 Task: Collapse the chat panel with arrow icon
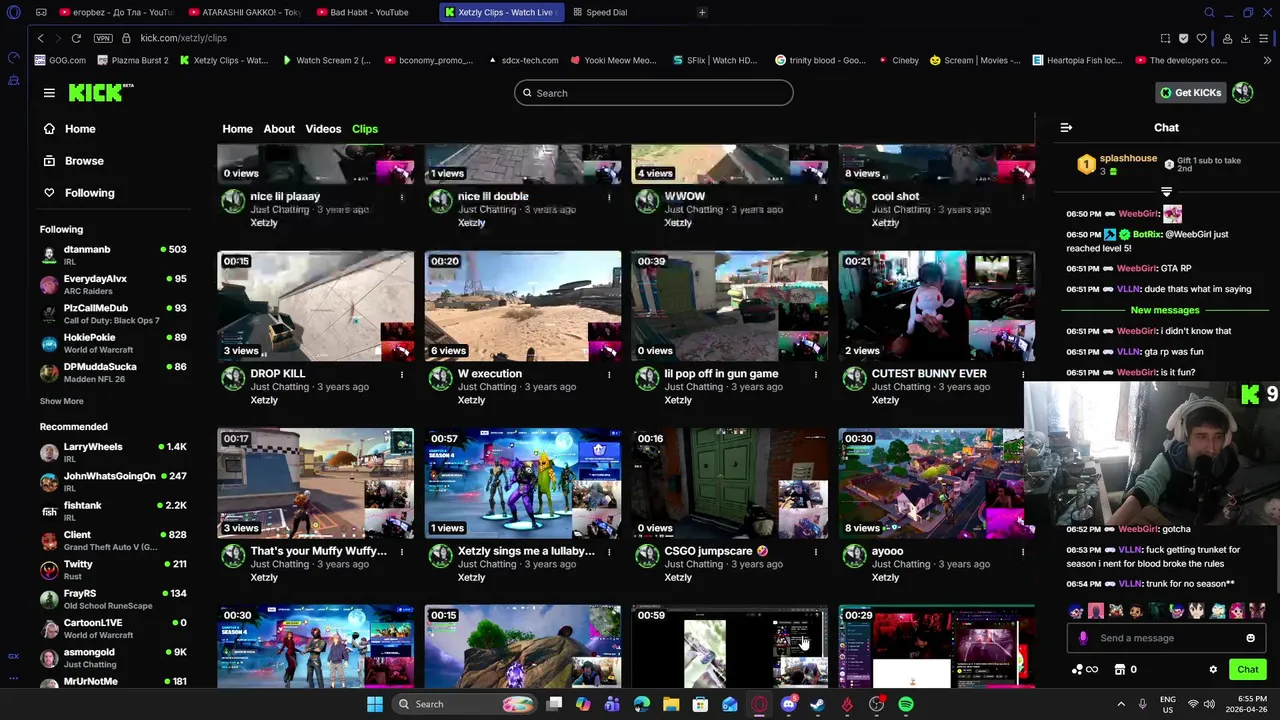point(1066,128)
